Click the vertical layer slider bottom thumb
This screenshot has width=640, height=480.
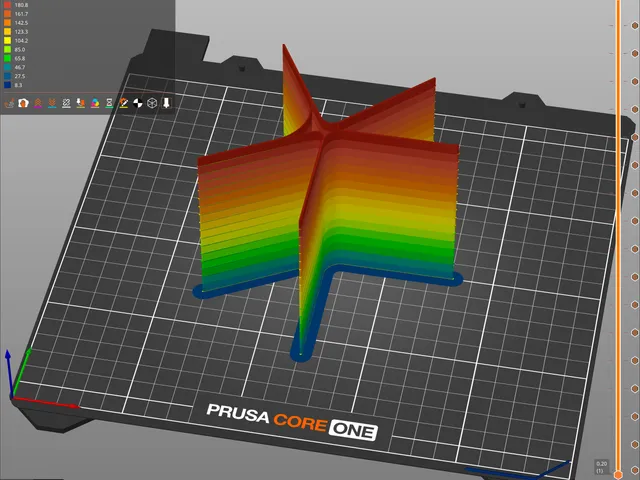(x=618, y=475)
